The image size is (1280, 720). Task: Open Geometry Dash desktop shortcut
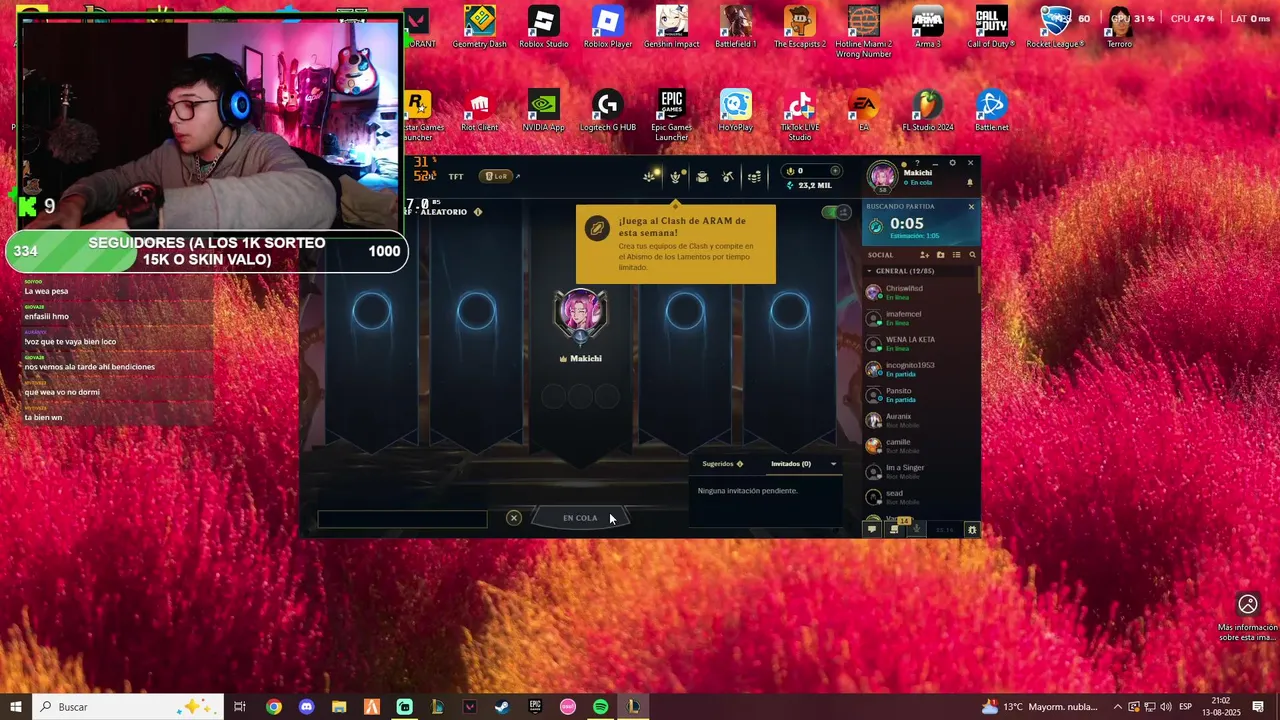(x=480, y=27)
